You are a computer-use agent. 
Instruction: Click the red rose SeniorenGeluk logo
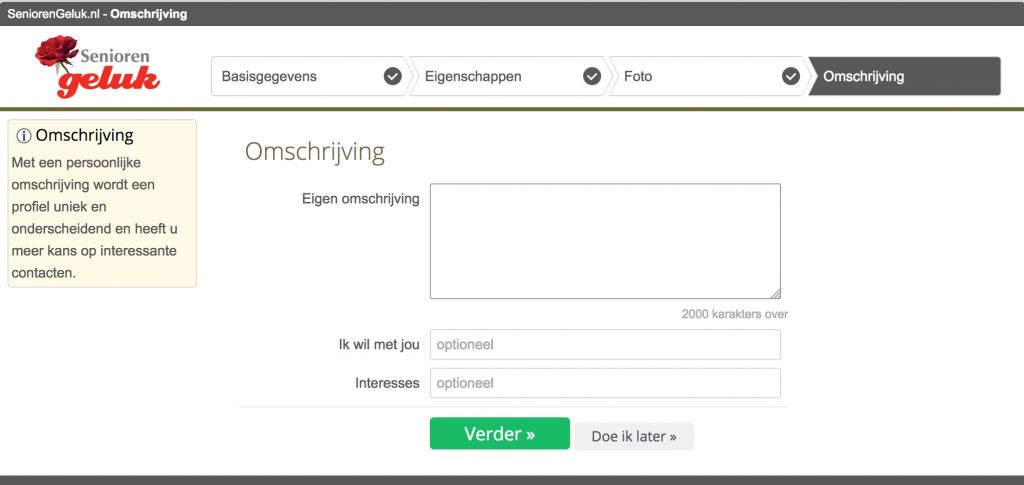click(x=97, y=67)
